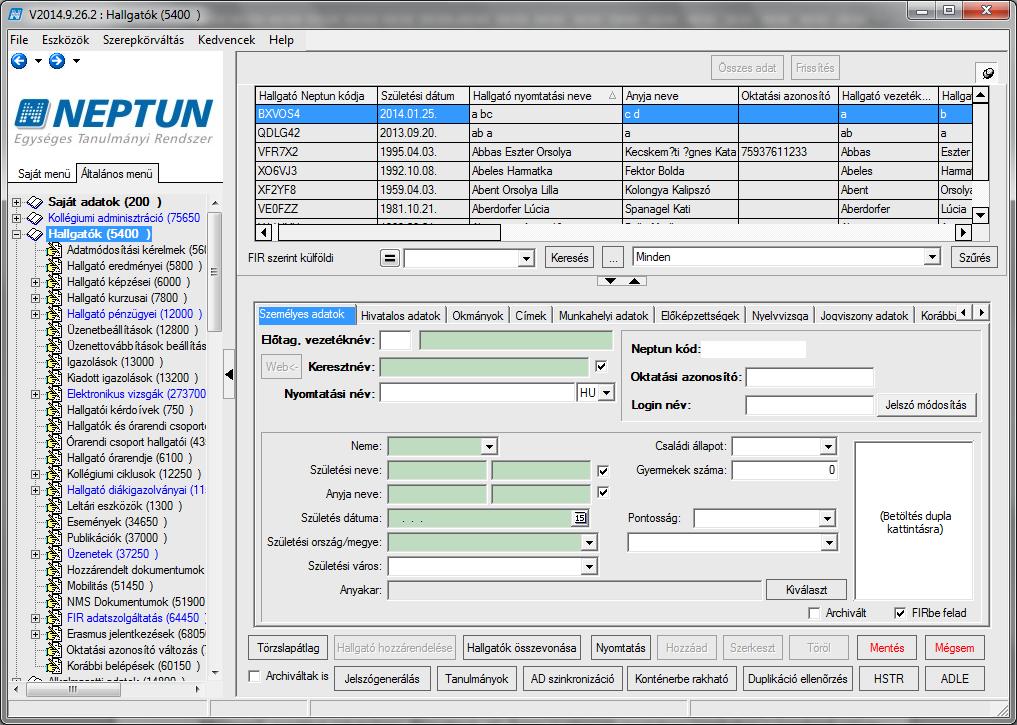Click the Duplikáció ellenőrzés button
This screenshot has width=1017, height=725.
click(798, 679)
